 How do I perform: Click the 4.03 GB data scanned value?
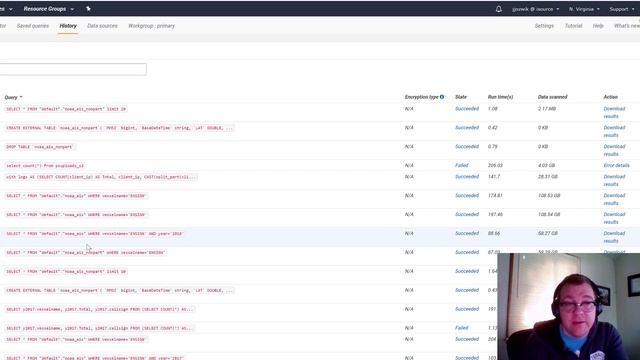point(547,165)
